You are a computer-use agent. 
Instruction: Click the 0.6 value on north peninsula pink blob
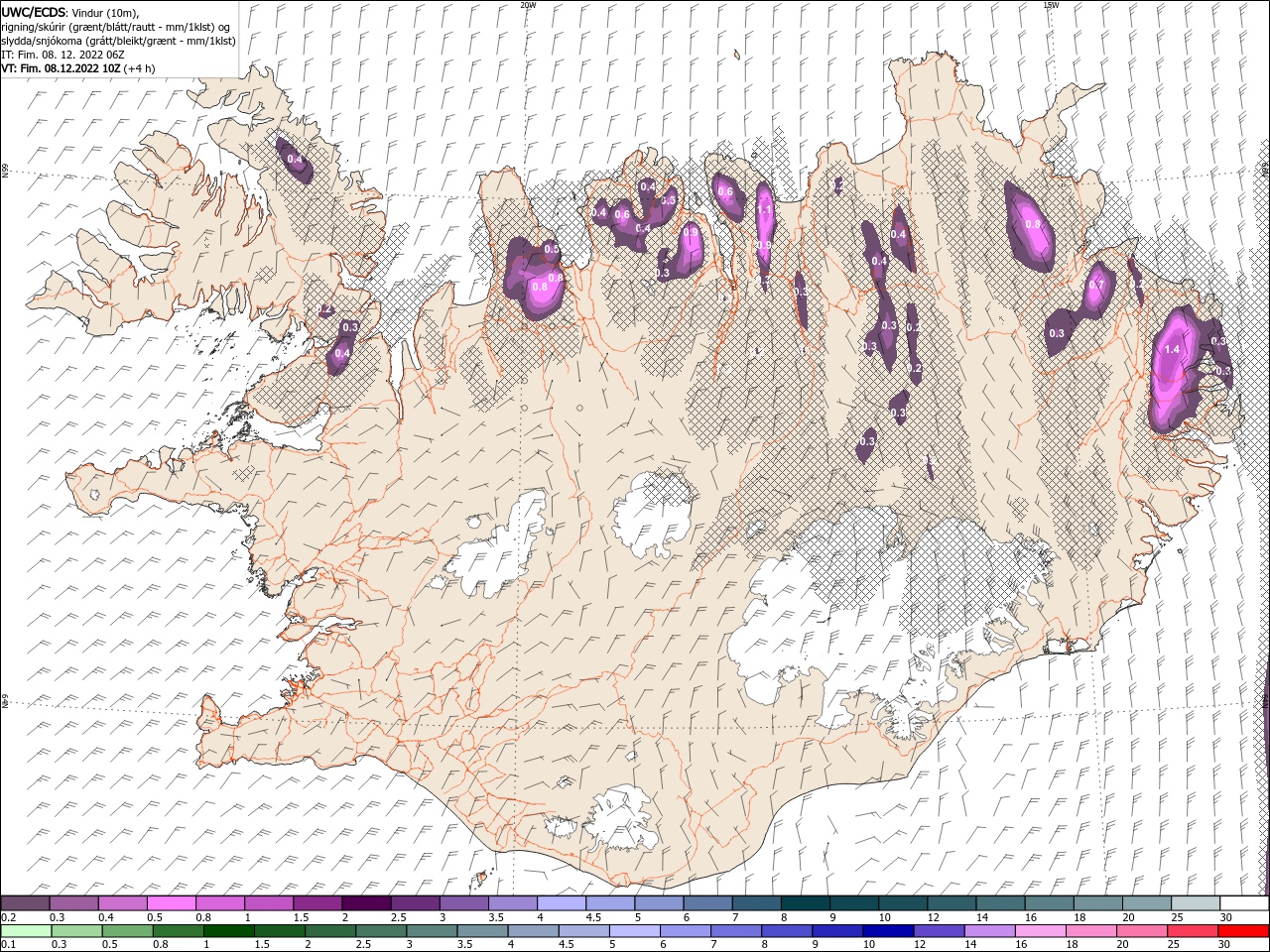click(725, 192)
